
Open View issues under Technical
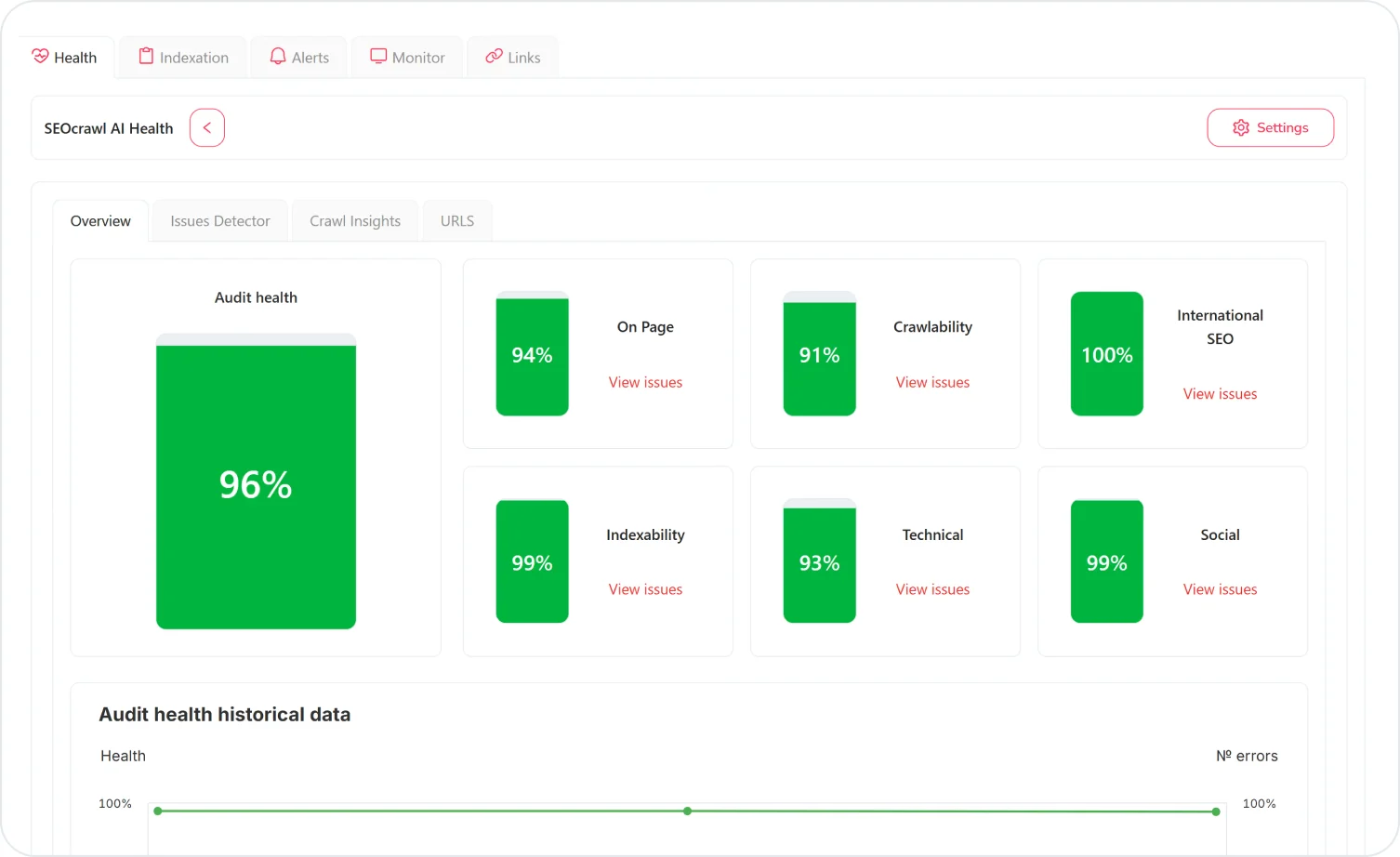click(932, 590)
